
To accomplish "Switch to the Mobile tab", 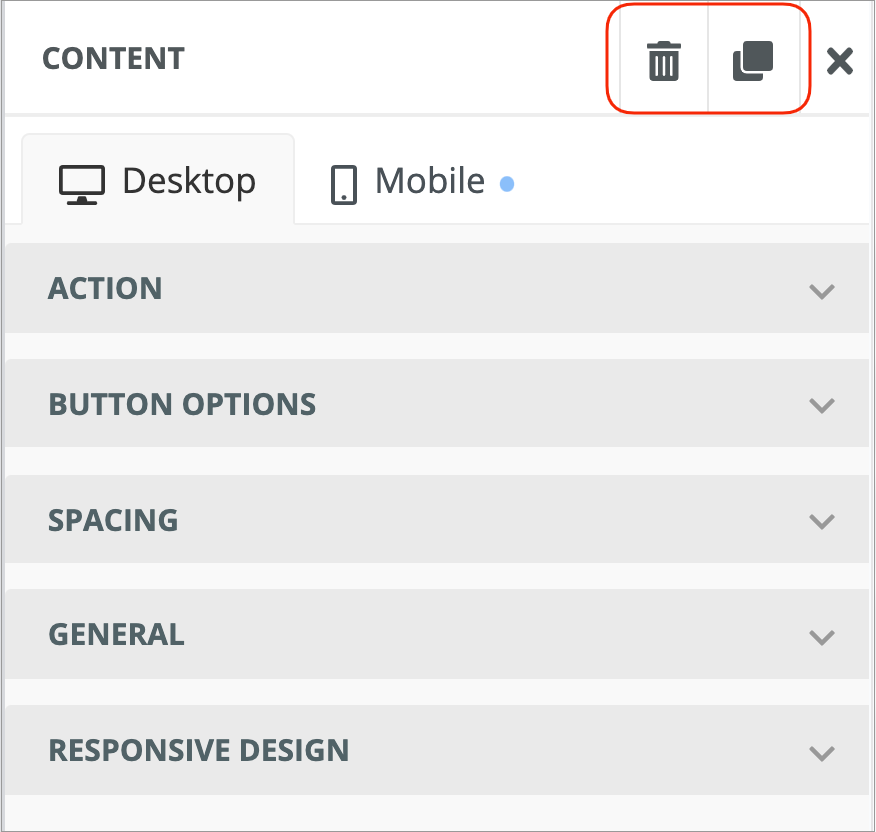I will point(420,182).
